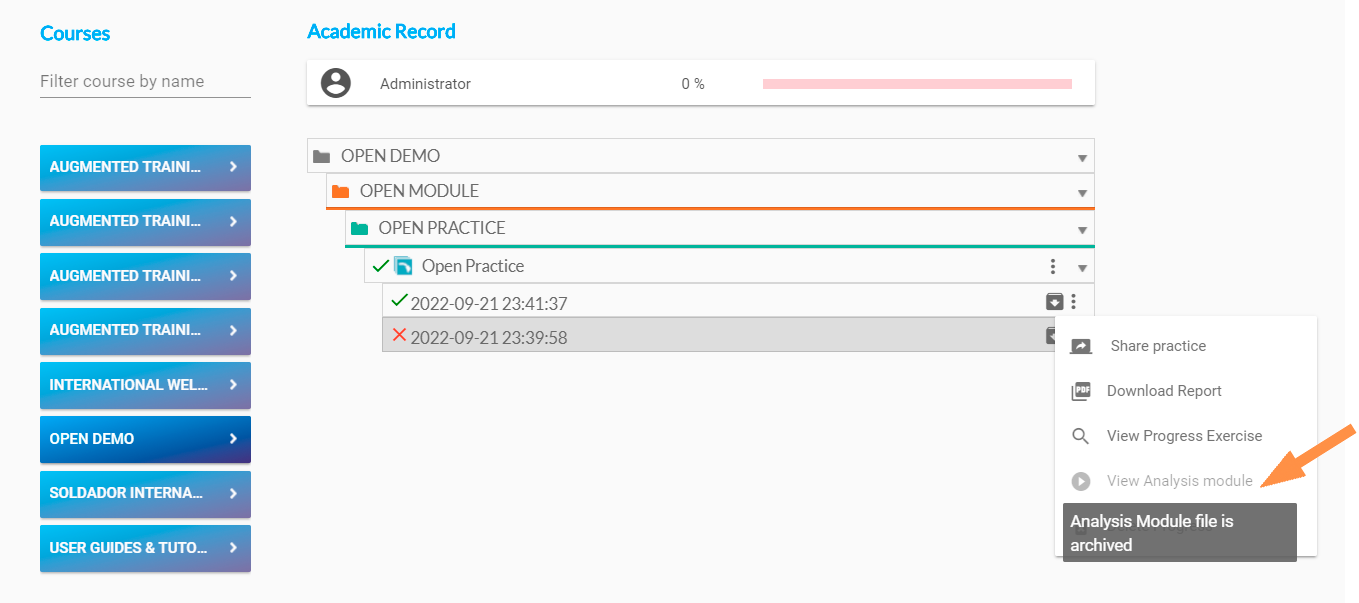1359x603 pixels.
Task: Click the View Progress Exercise magnifier icon
Action: coord(1081,436)
